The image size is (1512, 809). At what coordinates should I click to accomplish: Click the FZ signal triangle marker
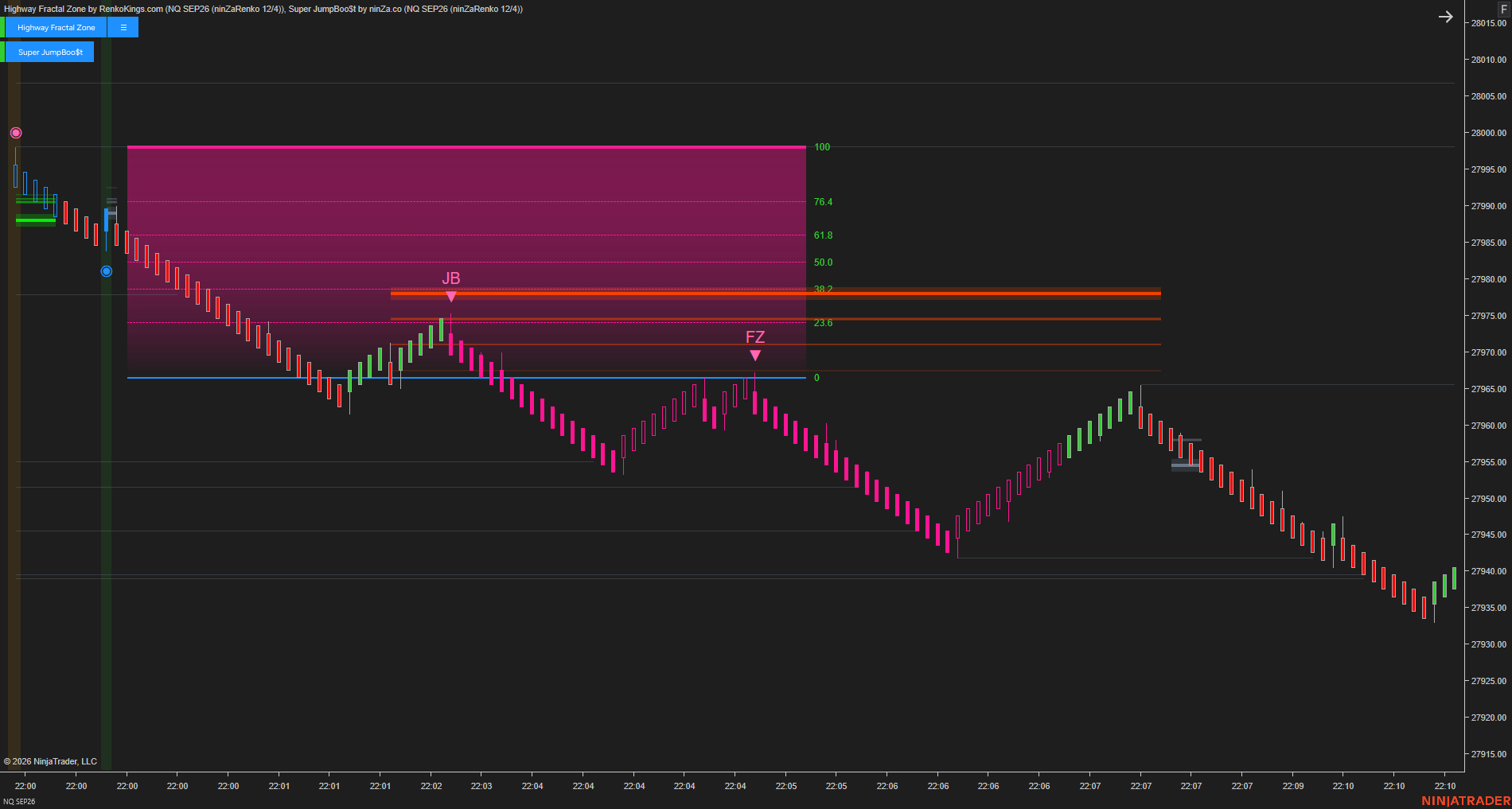755,356
